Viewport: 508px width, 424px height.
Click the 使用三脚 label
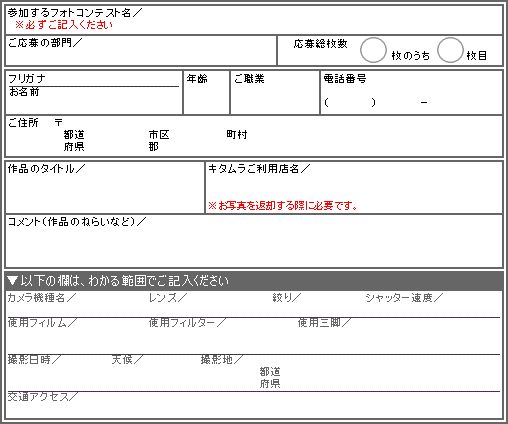(x=324, y=322)
